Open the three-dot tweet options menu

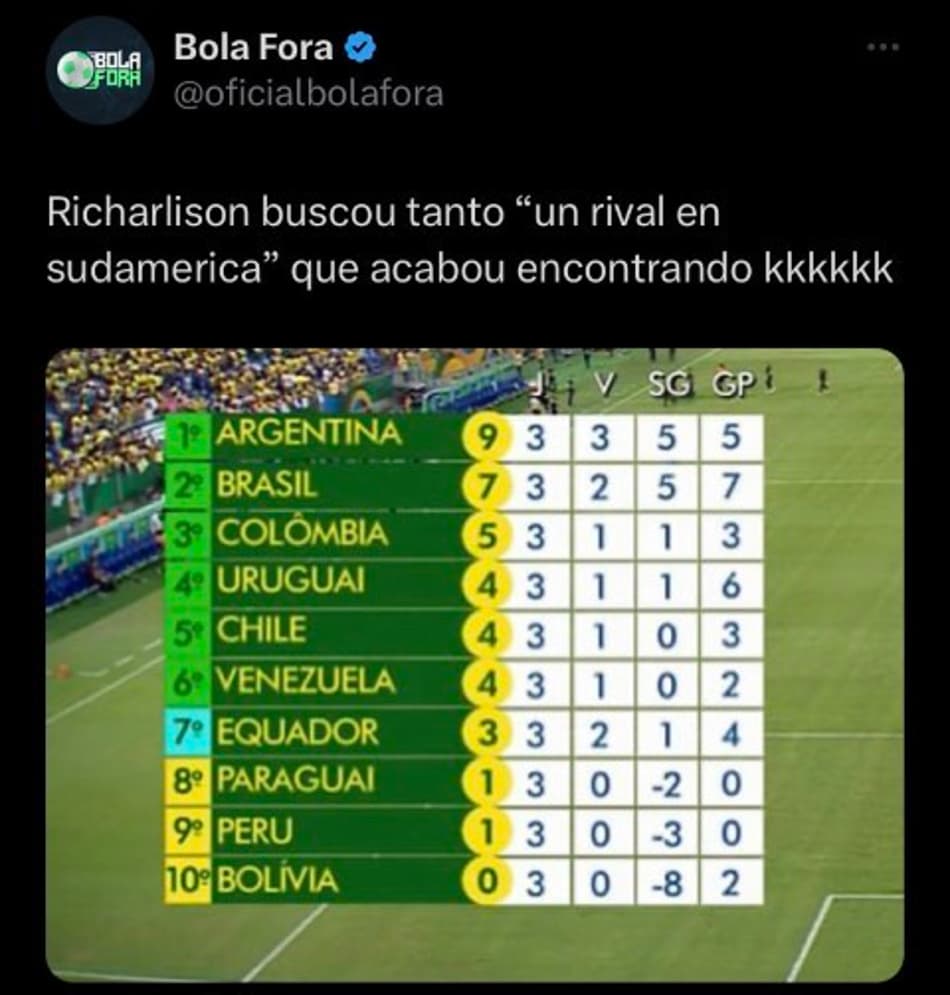pos(883,46)
